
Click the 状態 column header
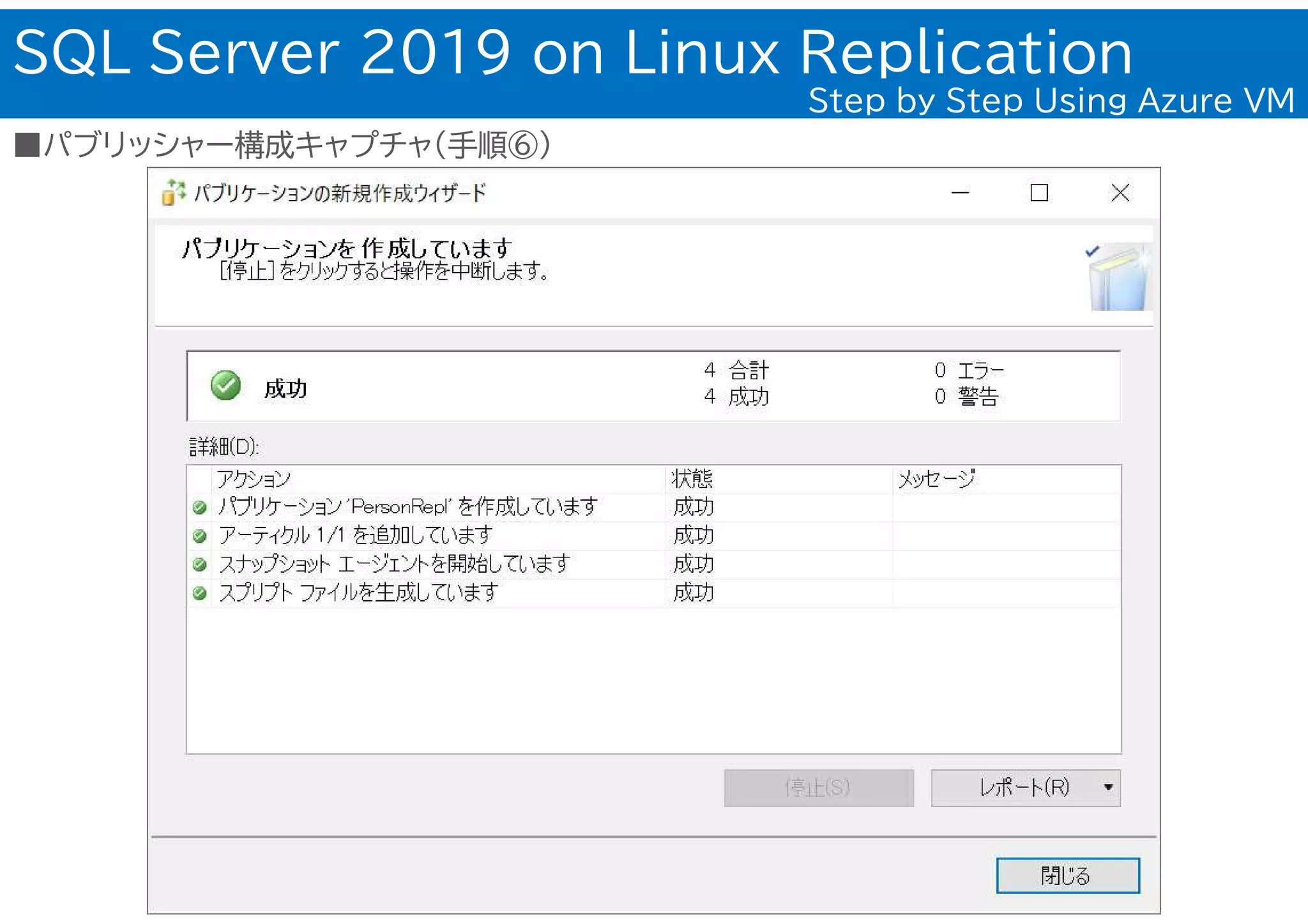779,479
